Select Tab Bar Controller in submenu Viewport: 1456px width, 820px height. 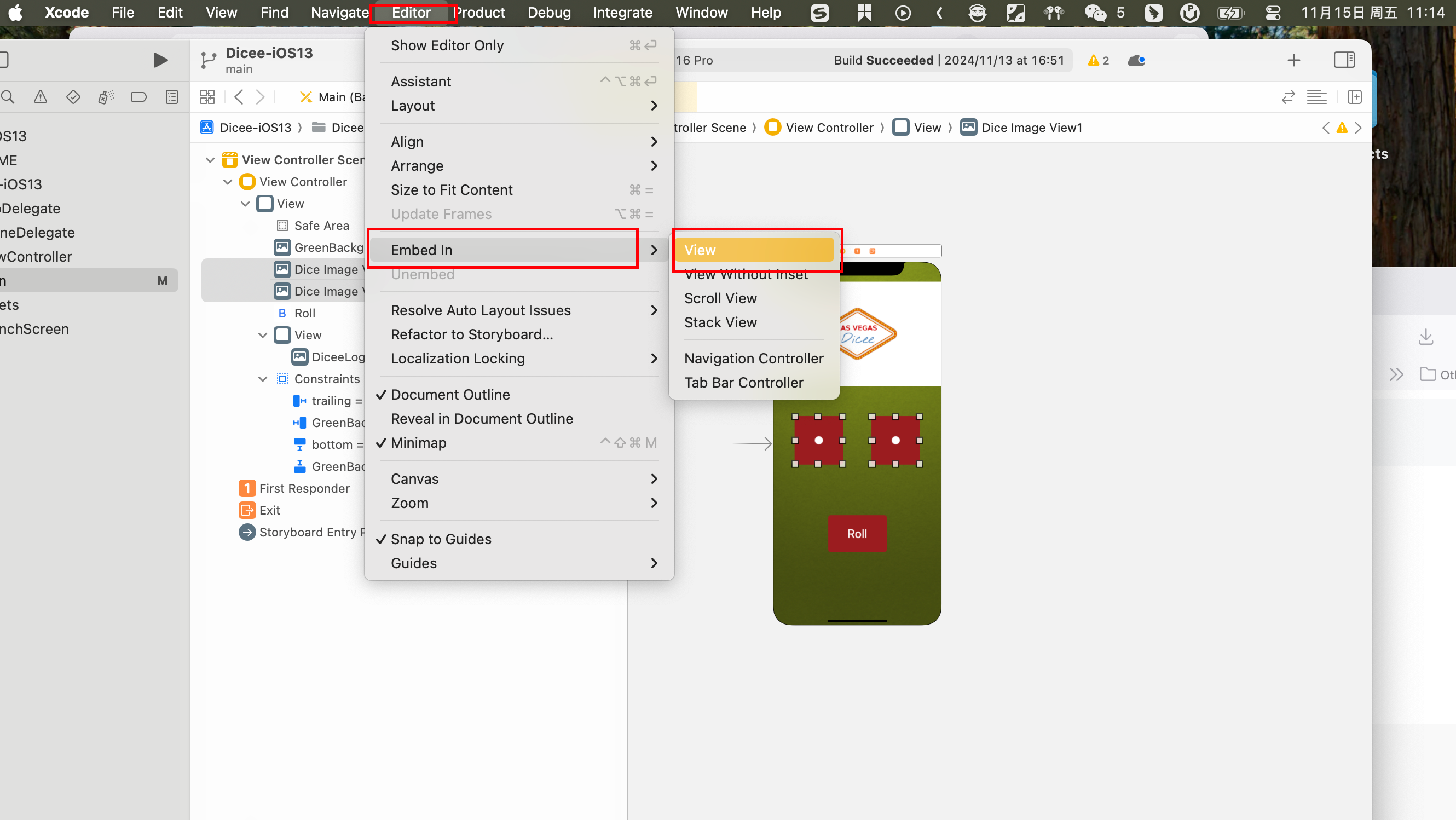click(753, 383)
